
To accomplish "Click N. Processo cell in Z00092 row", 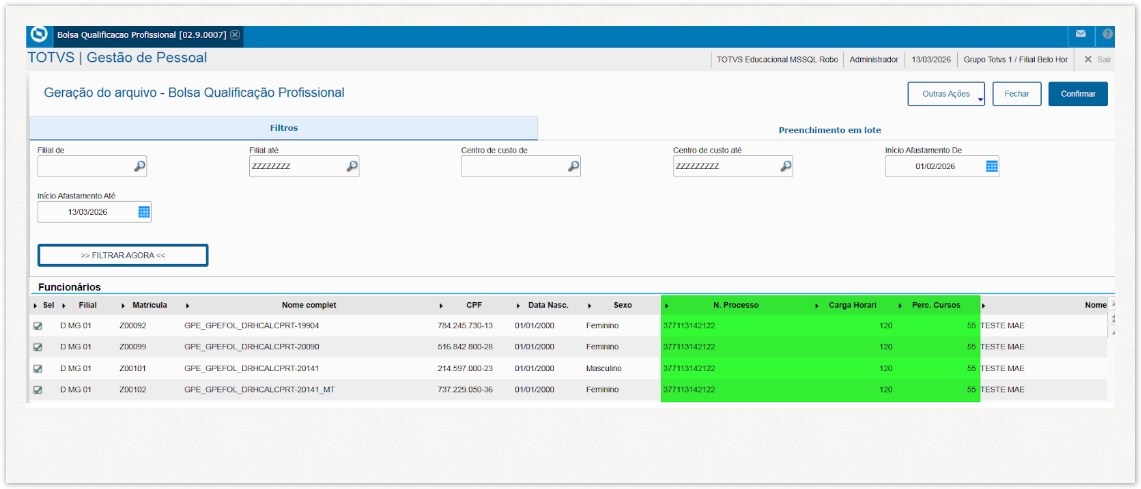I will pyautogui.click(x=689, y=326).
